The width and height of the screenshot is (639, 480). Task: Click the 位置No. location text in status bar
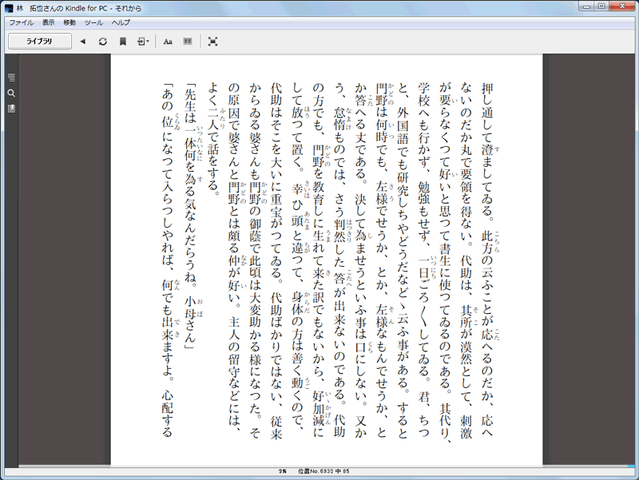[324, 471]
